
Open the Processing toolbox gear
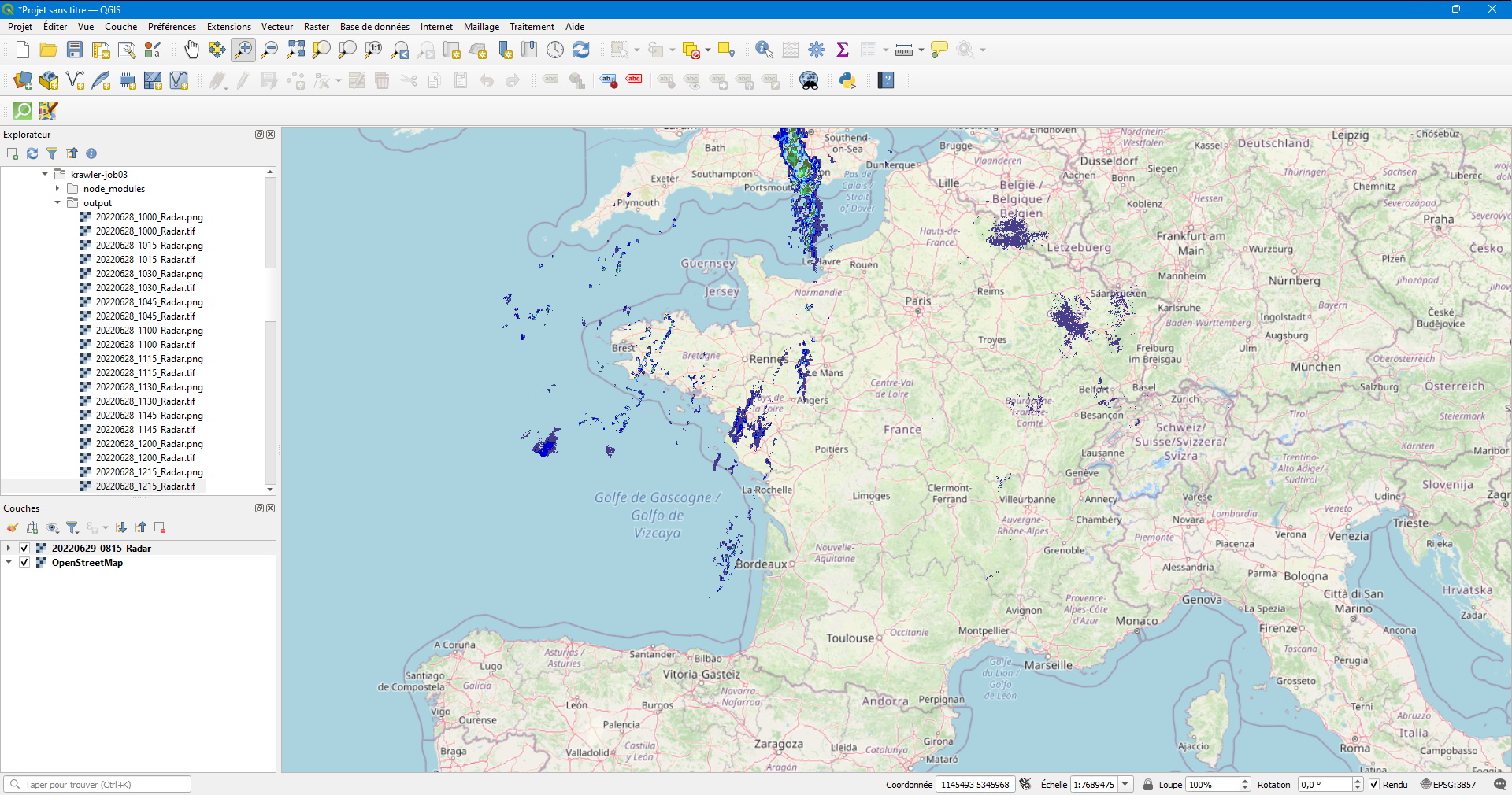click(817, 50)
